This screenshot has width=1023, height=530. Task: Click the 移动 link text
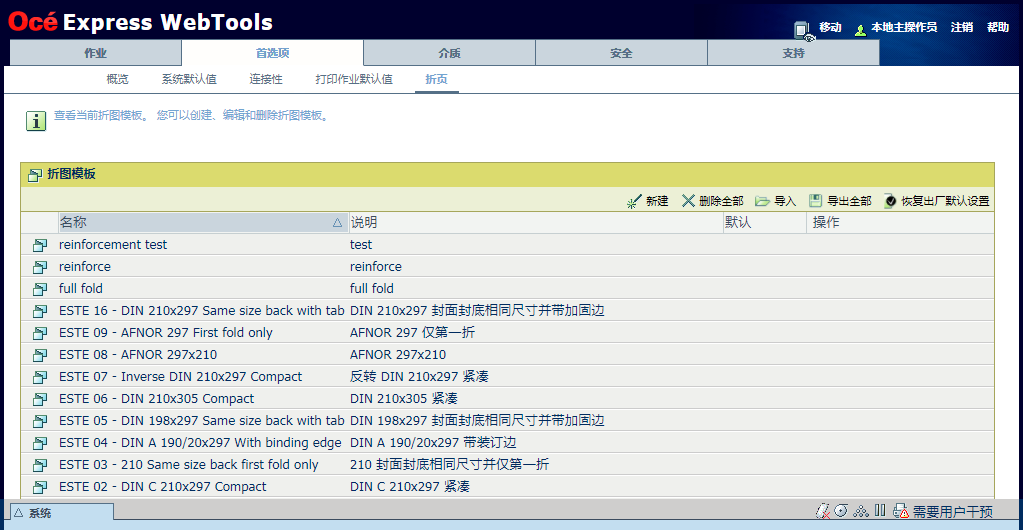point(830,27)
